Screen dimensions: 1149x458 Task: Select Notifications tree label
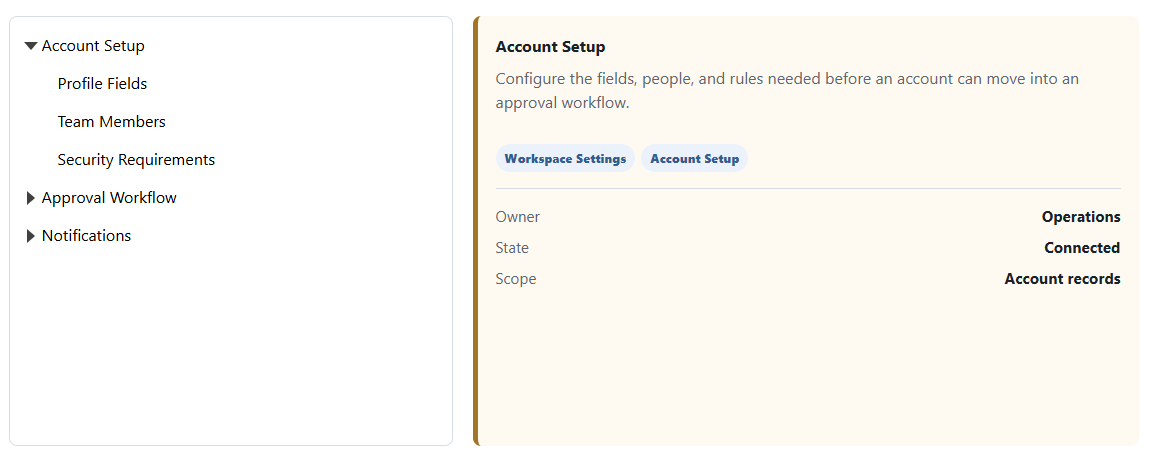pos(86,236)
